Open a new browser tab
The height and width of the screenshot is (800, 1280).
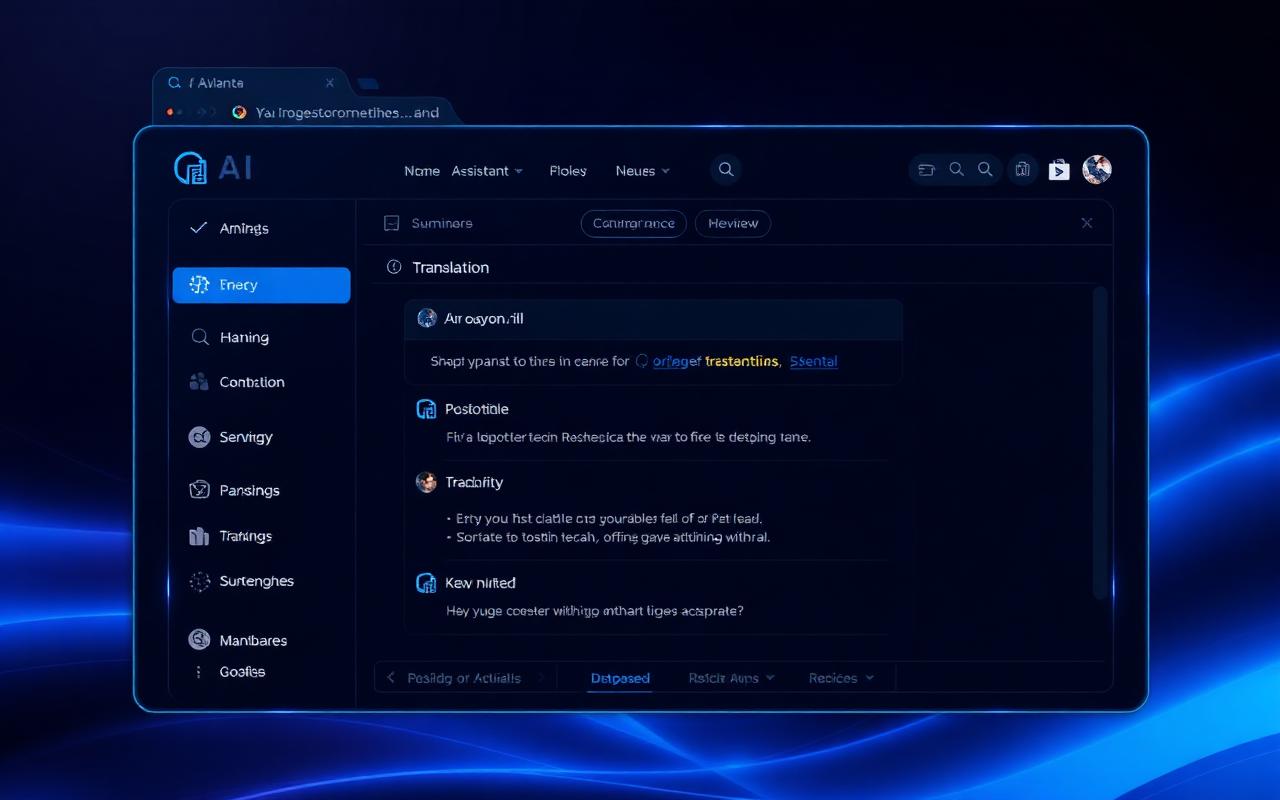[x=367, y=84]
